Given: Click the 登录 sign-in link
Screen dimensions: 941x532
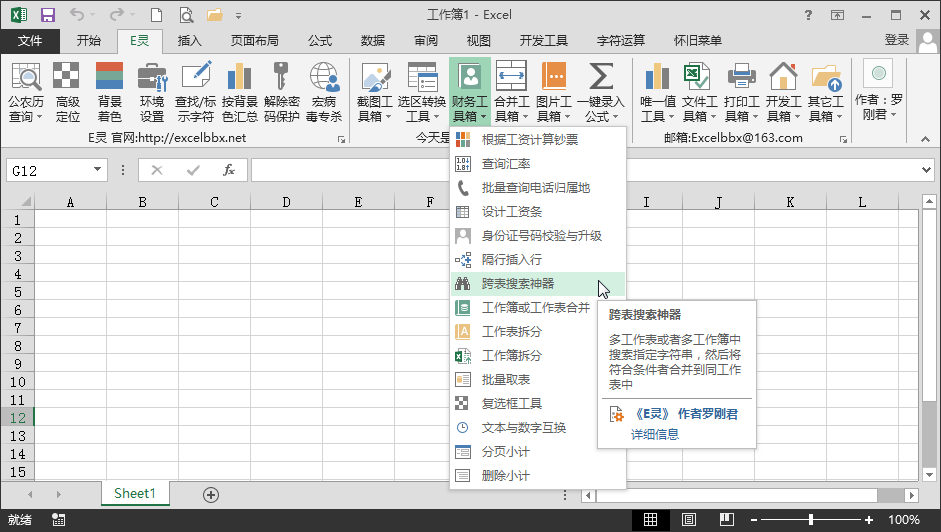Looking at the screenshot, I should (x=897, y=40).
